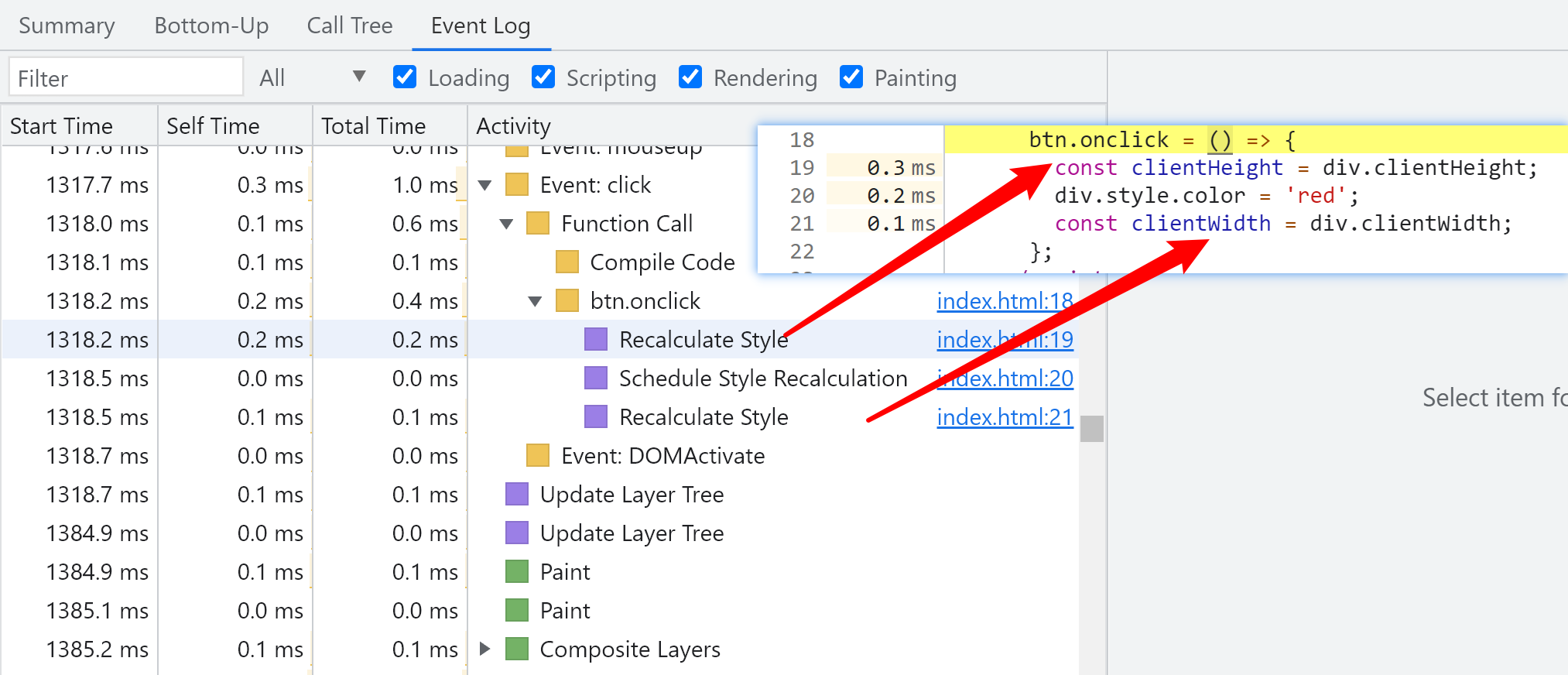Screen dimensions: 1568x675
Task: Toggle the Painting checkbox
Action: coord(851,77)
